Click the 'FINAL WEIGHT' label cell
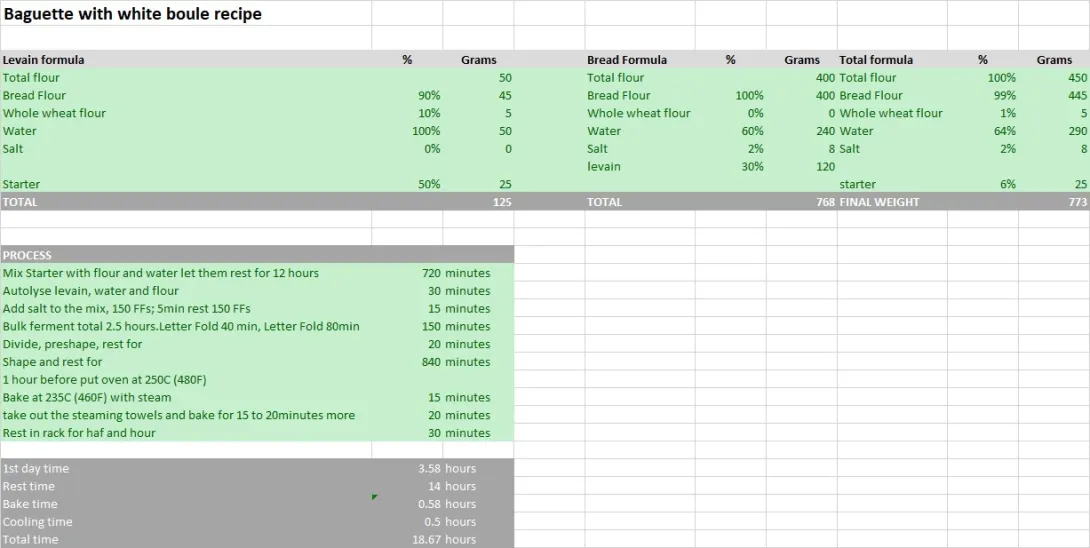The width and height of the screenshot is (1090, 548). [x=879, y=202]
